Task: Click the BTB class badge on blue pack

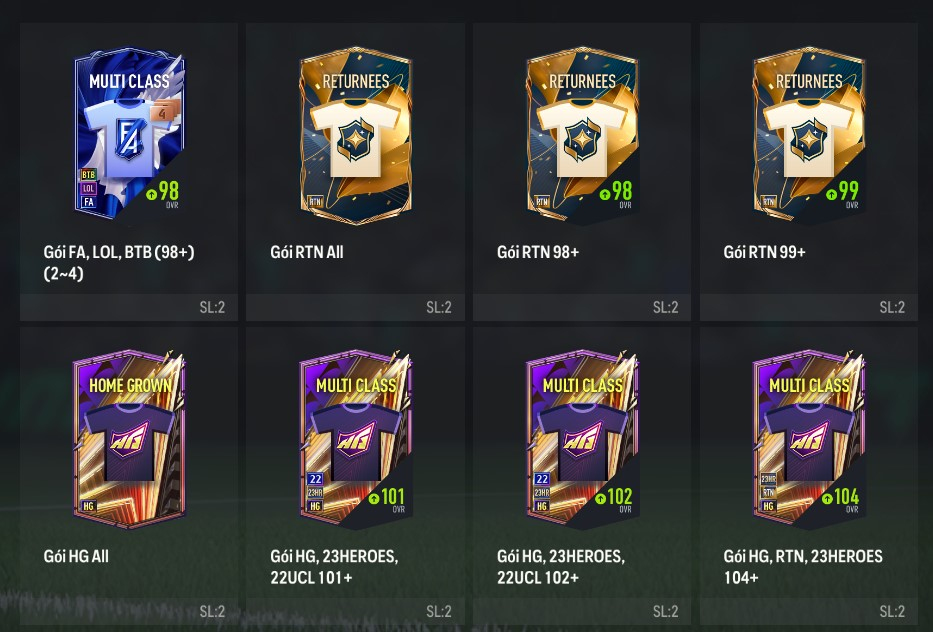Action: click(88, 175)
